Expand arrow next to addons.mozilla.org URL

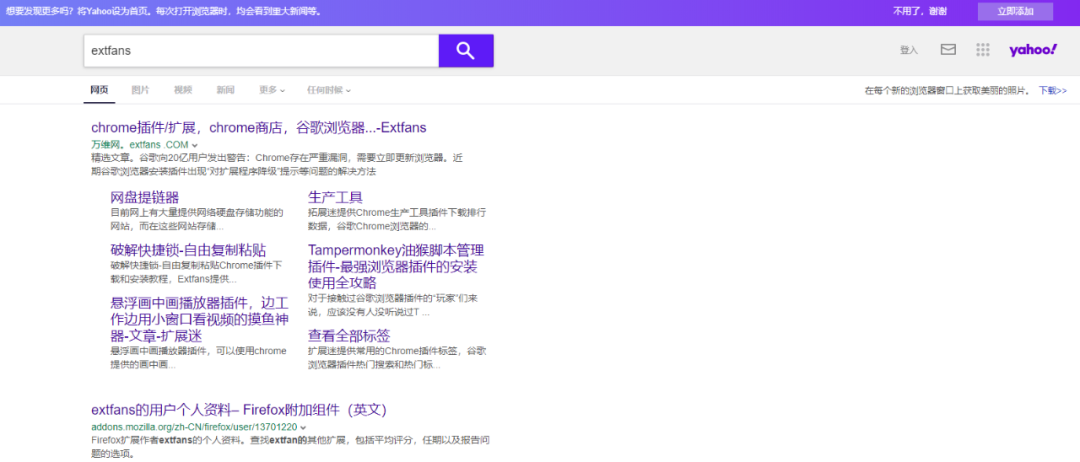click(303, 427)
